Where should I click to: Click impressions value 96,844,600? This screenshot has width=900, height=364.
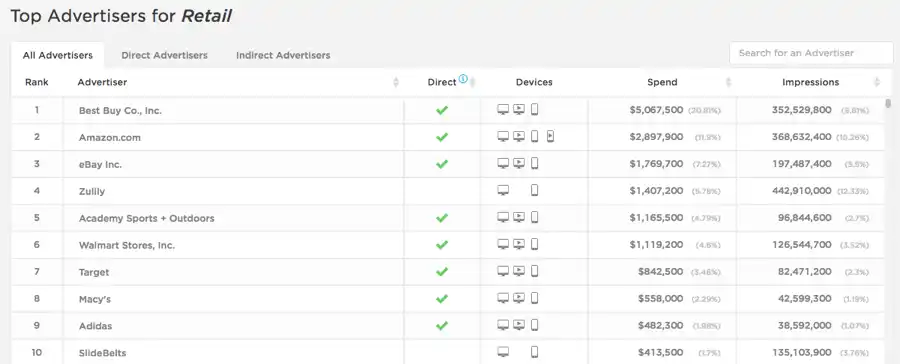click(x=804, y=218)
